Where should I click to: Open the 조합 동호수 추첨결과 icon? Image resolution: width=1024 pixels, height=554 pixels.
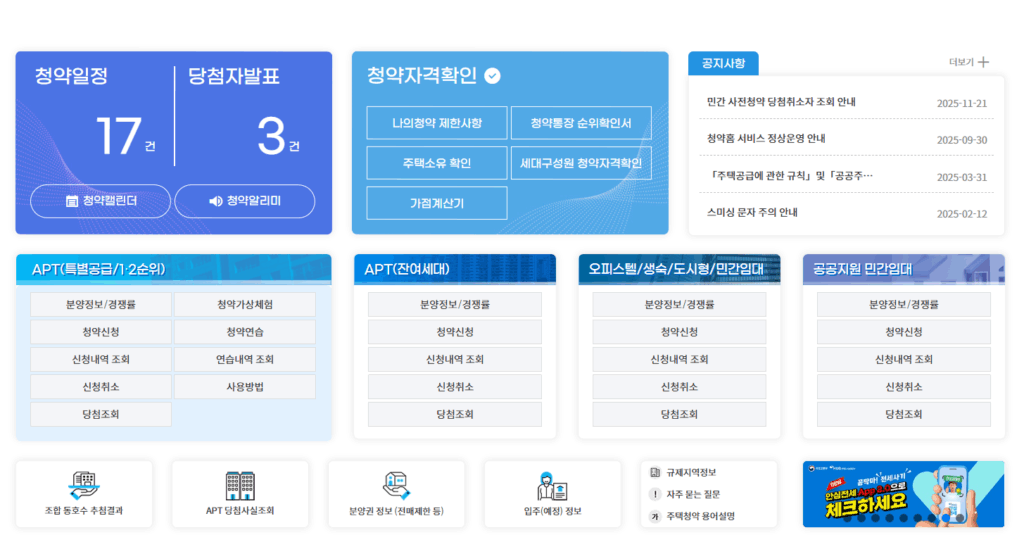pos(84,486)
